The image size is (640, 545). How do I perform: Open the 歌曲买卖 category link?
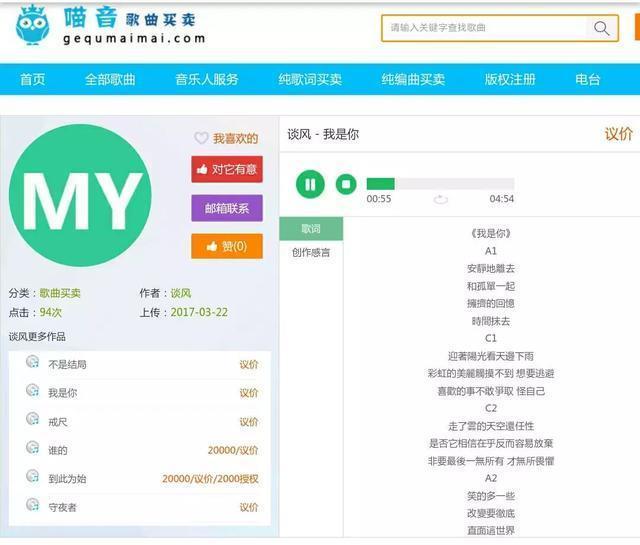pyautogui.click(x=60, y=293)
